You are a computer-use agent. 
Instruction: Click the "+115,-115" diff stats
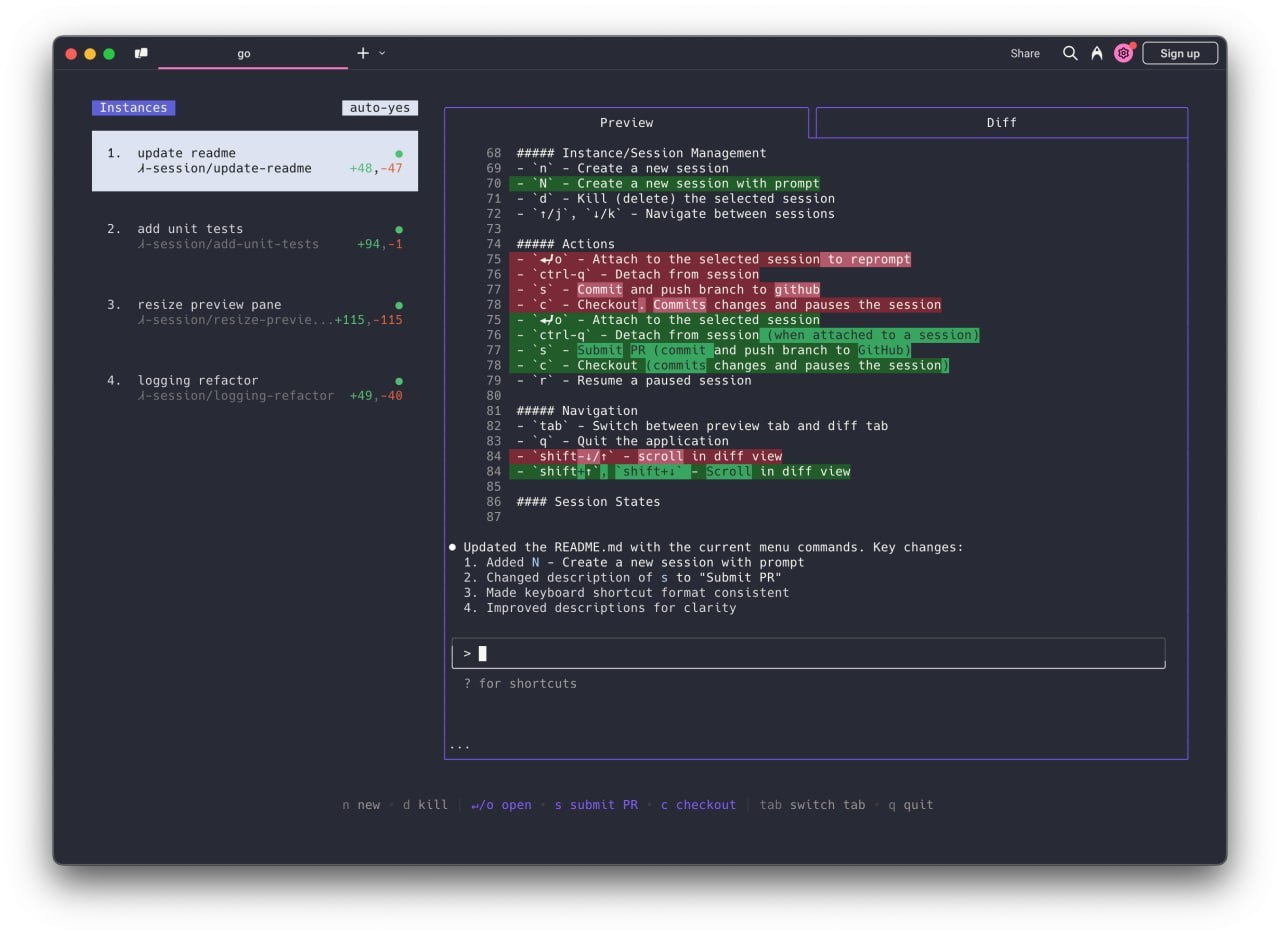tap(369, 320)
